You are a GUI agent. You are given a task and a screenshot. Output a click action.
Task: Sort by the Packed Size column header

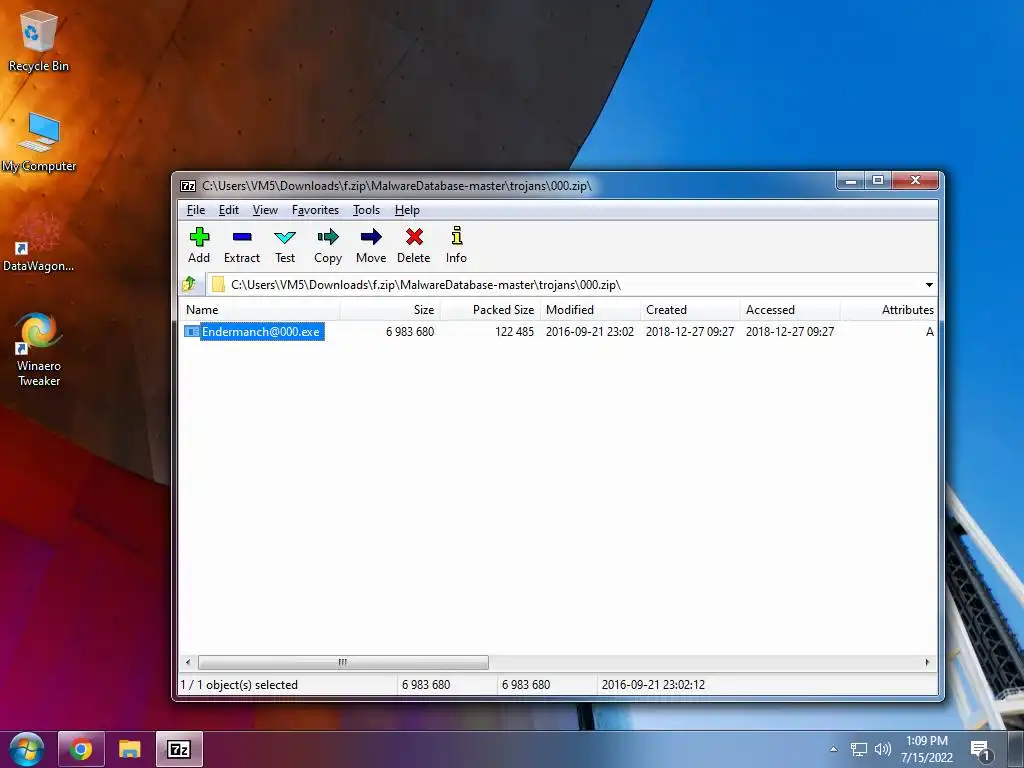point(490,310)
